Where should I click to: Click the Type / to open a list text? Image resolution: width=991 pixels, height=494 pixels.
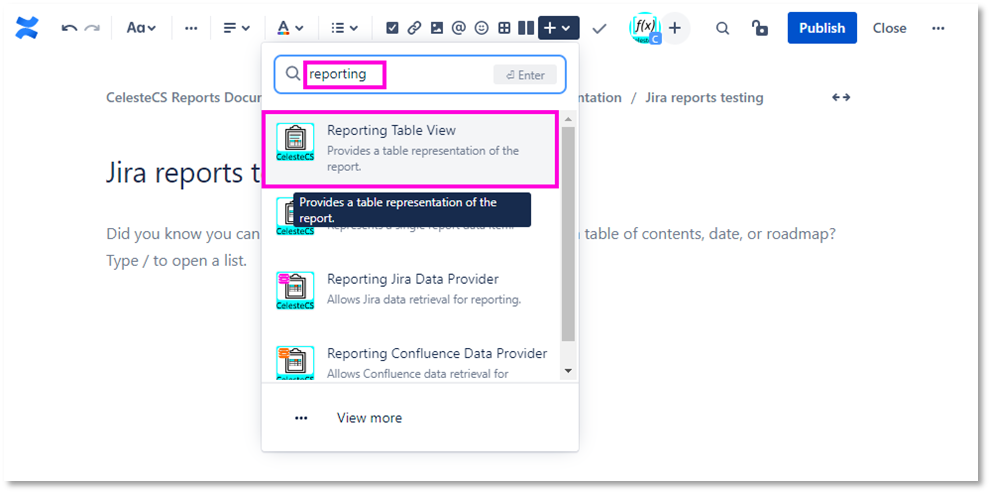pos(176,261)
